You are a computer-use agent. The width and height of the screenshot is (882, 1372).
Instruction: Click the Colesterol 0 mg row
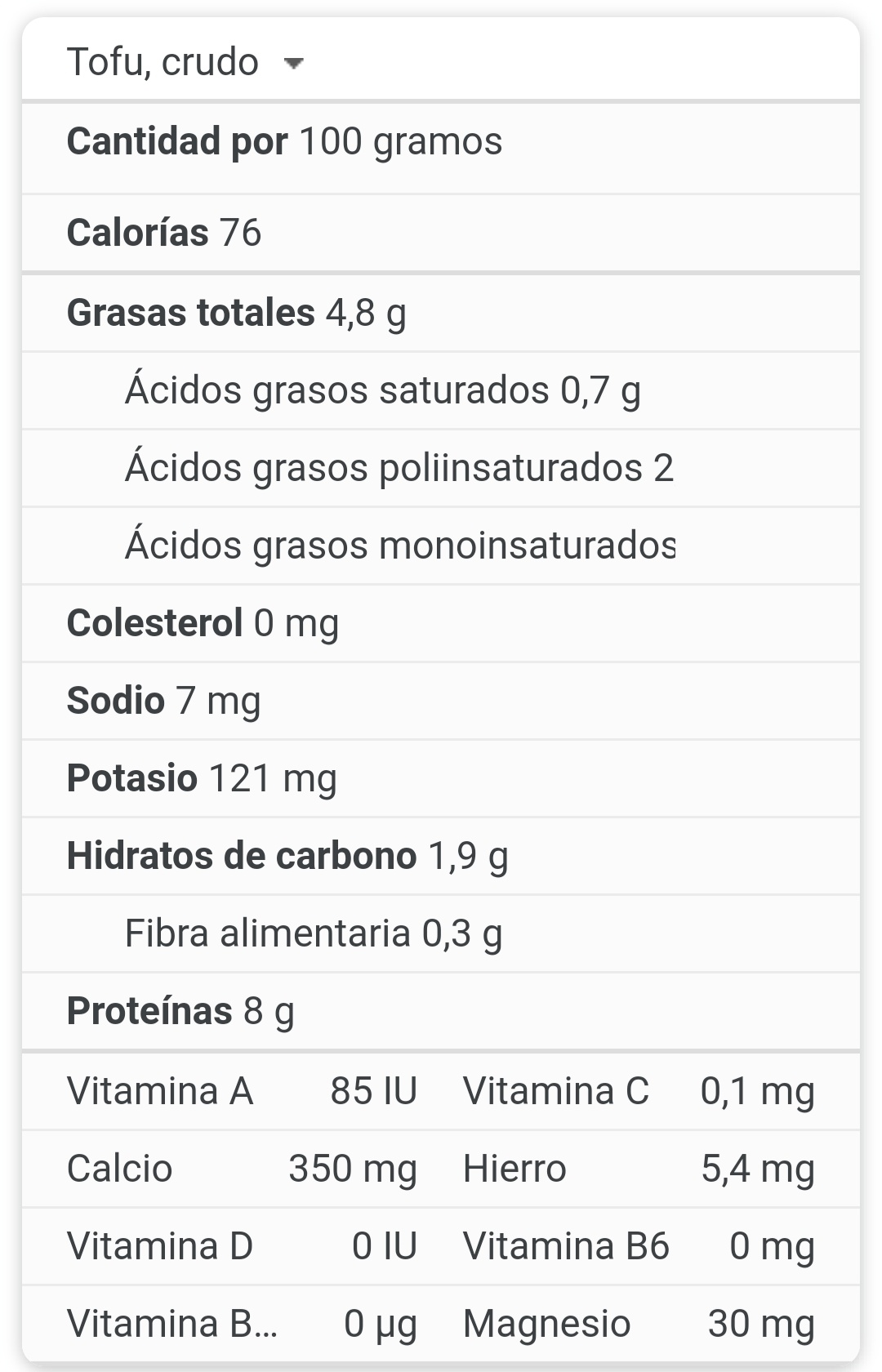pyautogui.click(x=441, y=623)
